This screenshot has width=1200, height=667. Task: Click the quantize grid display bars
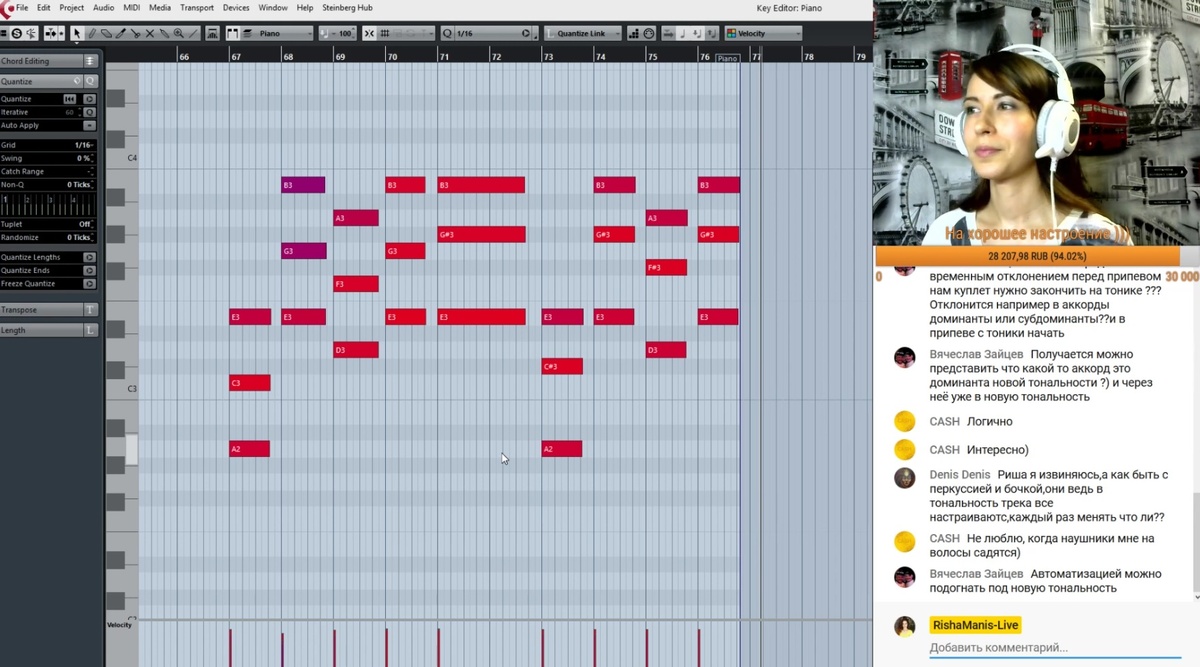point(48,204)
